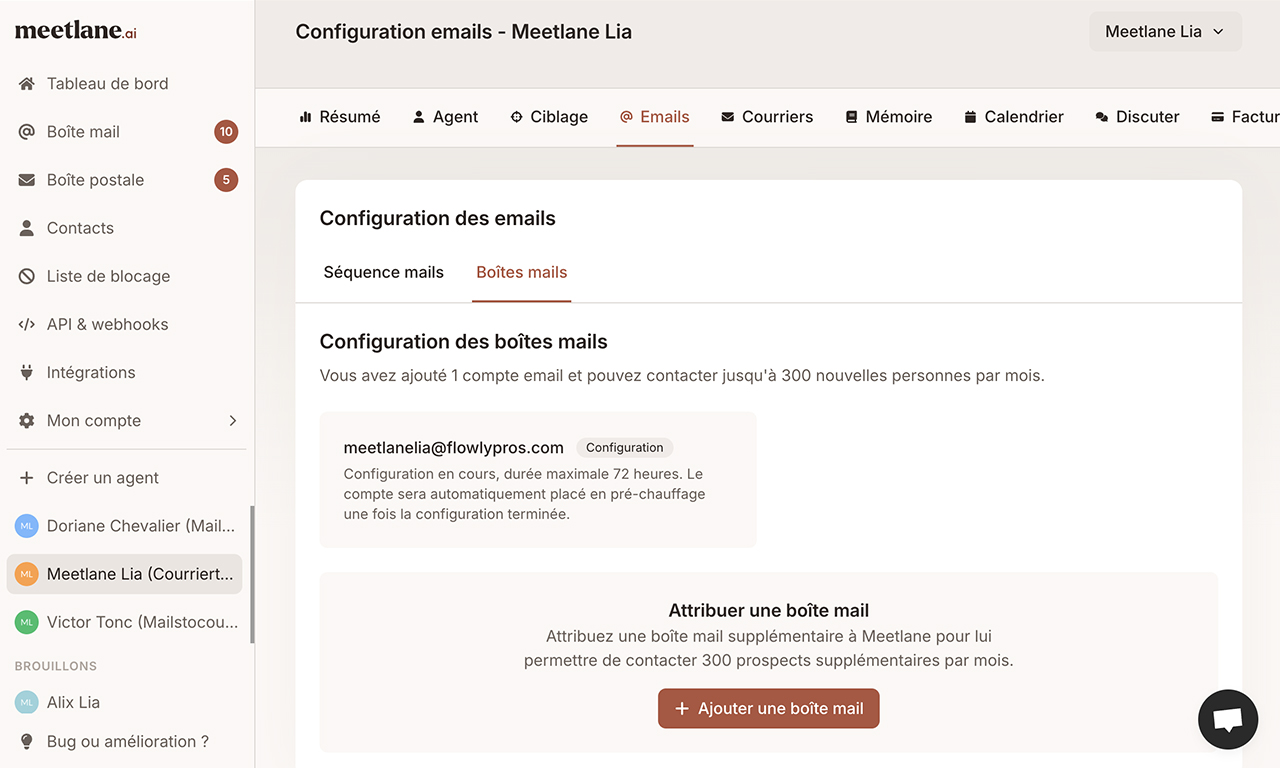Click the Contacts person icon
1280x768 pixels.
(x=27, y=228)
